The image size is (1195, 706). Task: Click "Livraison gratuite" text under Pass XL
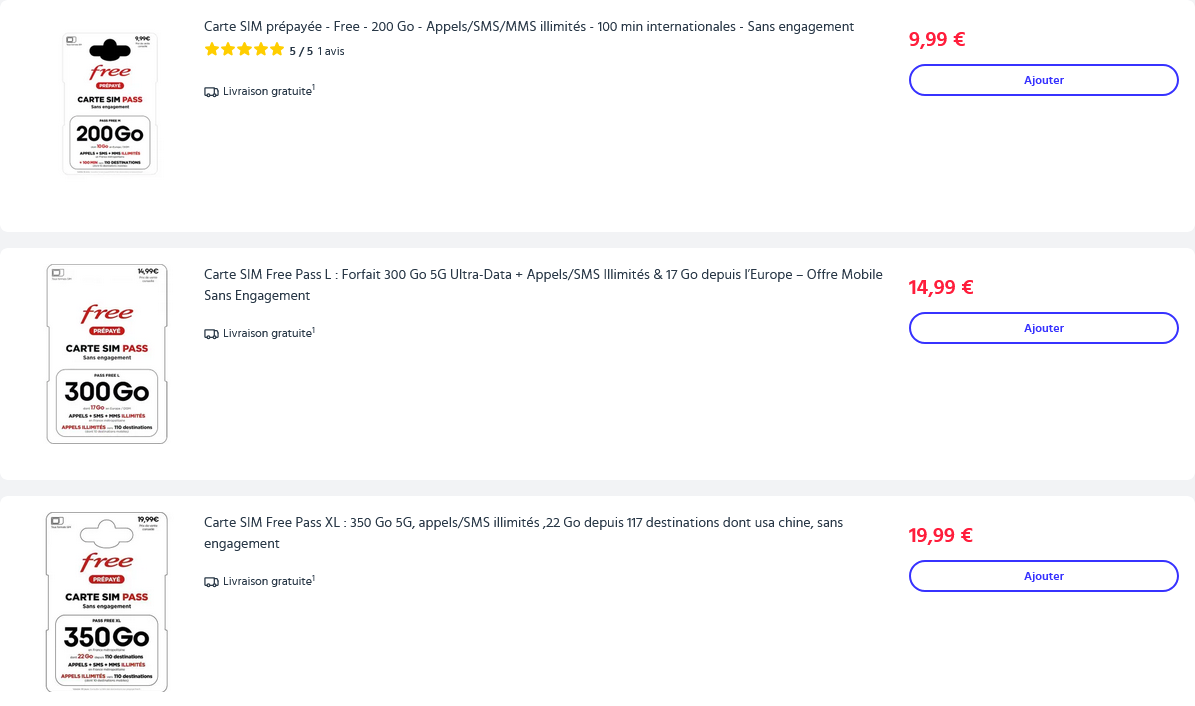tap(267, 582)
